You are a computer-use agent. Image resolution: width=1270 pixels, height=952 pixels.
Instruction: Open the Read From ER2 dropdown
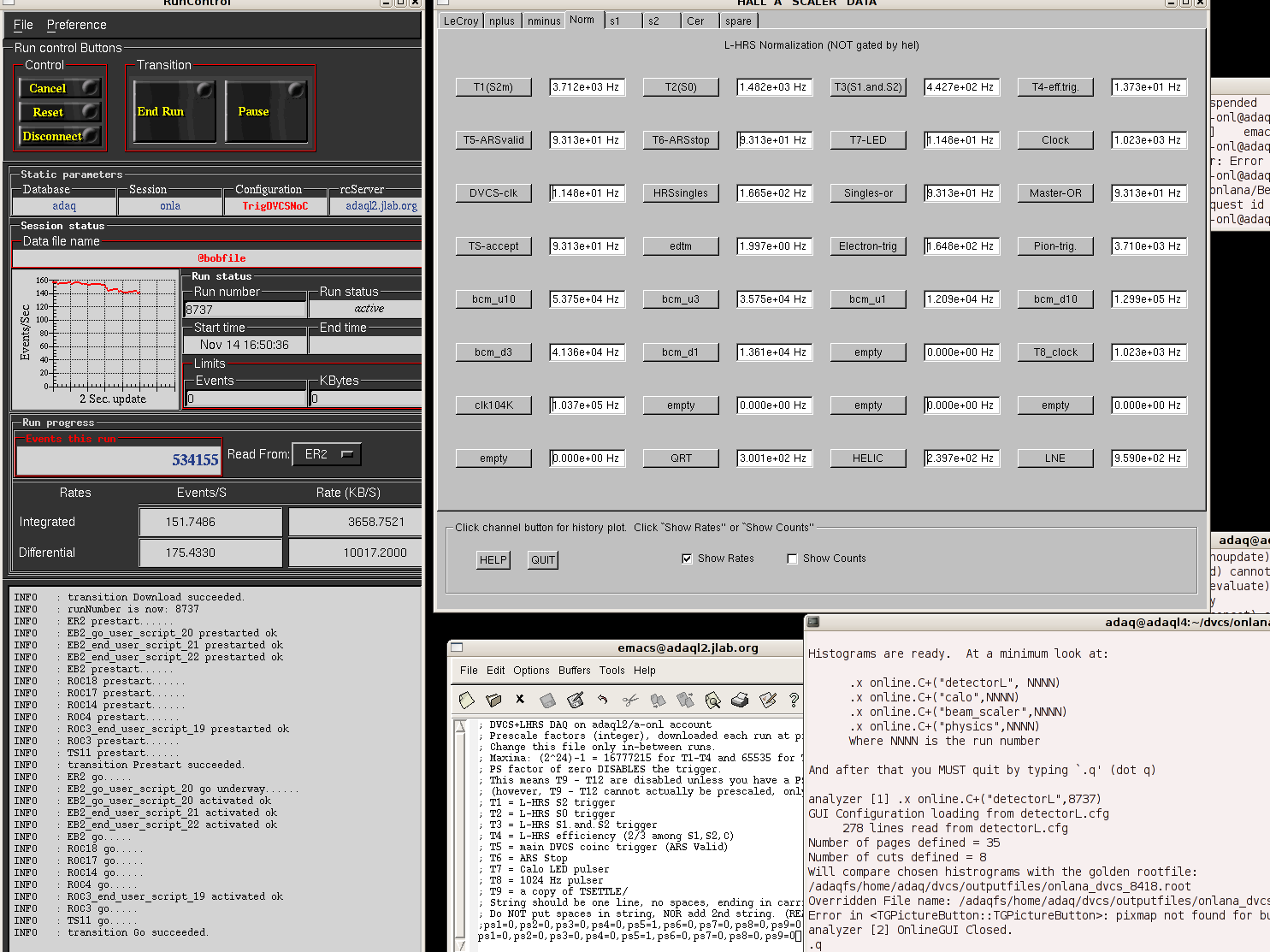point(327,454)
